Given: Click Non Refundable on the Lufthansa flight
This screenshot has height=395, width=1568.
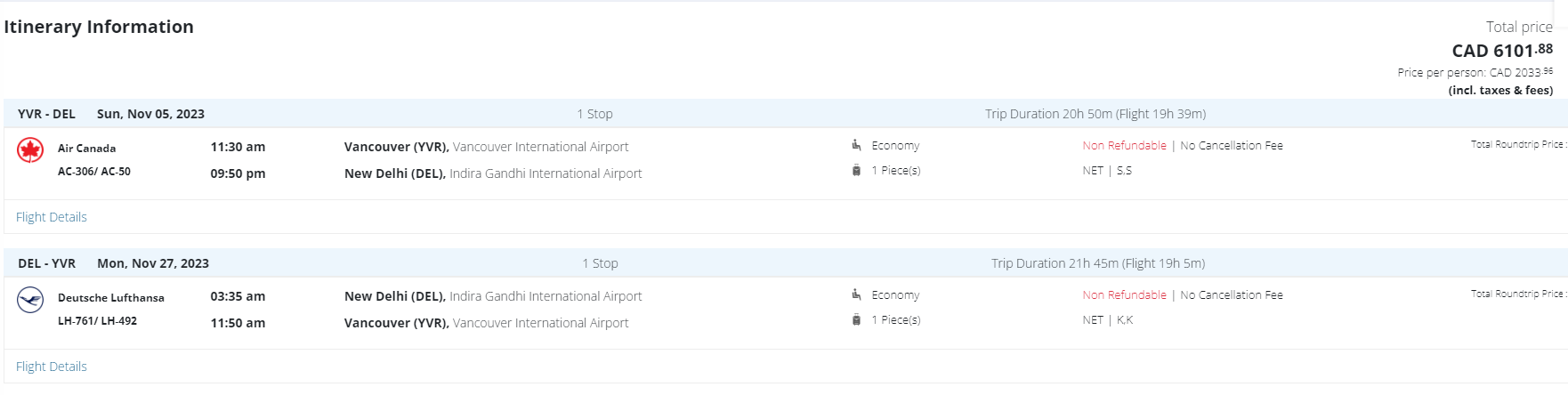Looking at the screenshot, I should [x=1124, y=294].
